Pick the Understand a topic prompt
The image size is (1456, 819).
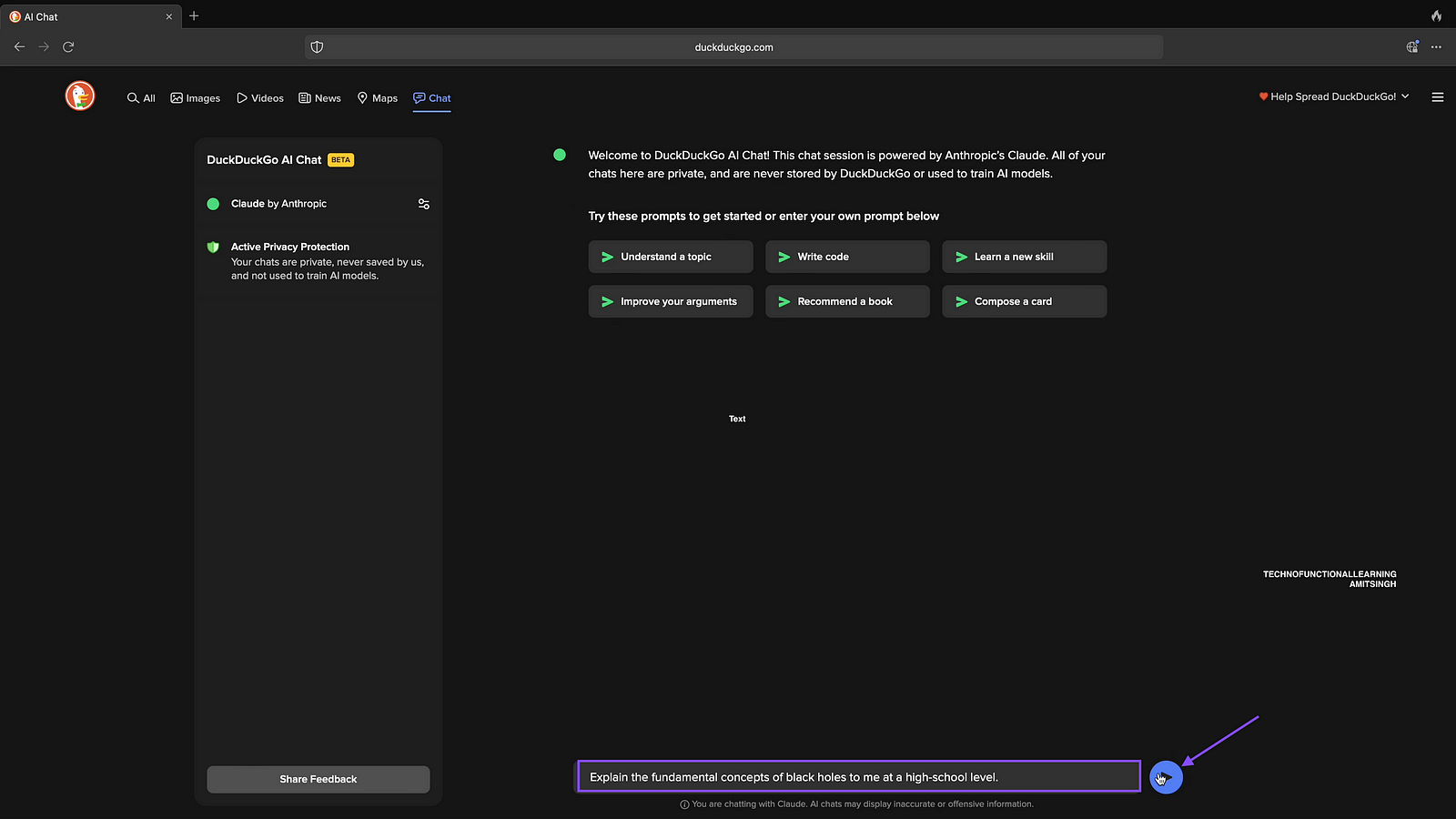(x=670, y=257)
